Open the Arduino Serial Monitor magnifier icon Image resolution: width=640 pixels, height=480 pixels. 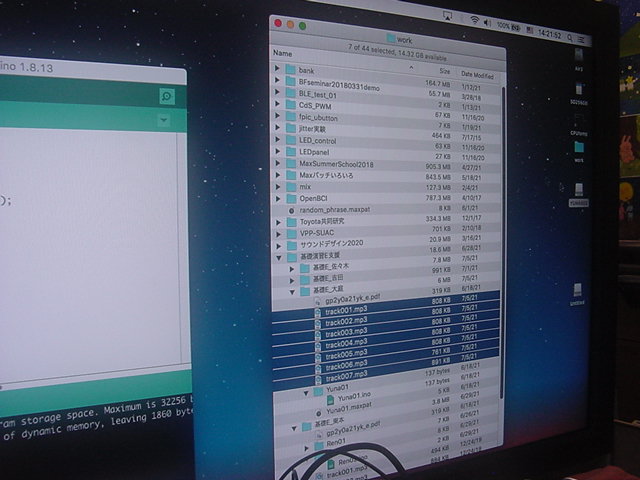click(x=167, y=96)
